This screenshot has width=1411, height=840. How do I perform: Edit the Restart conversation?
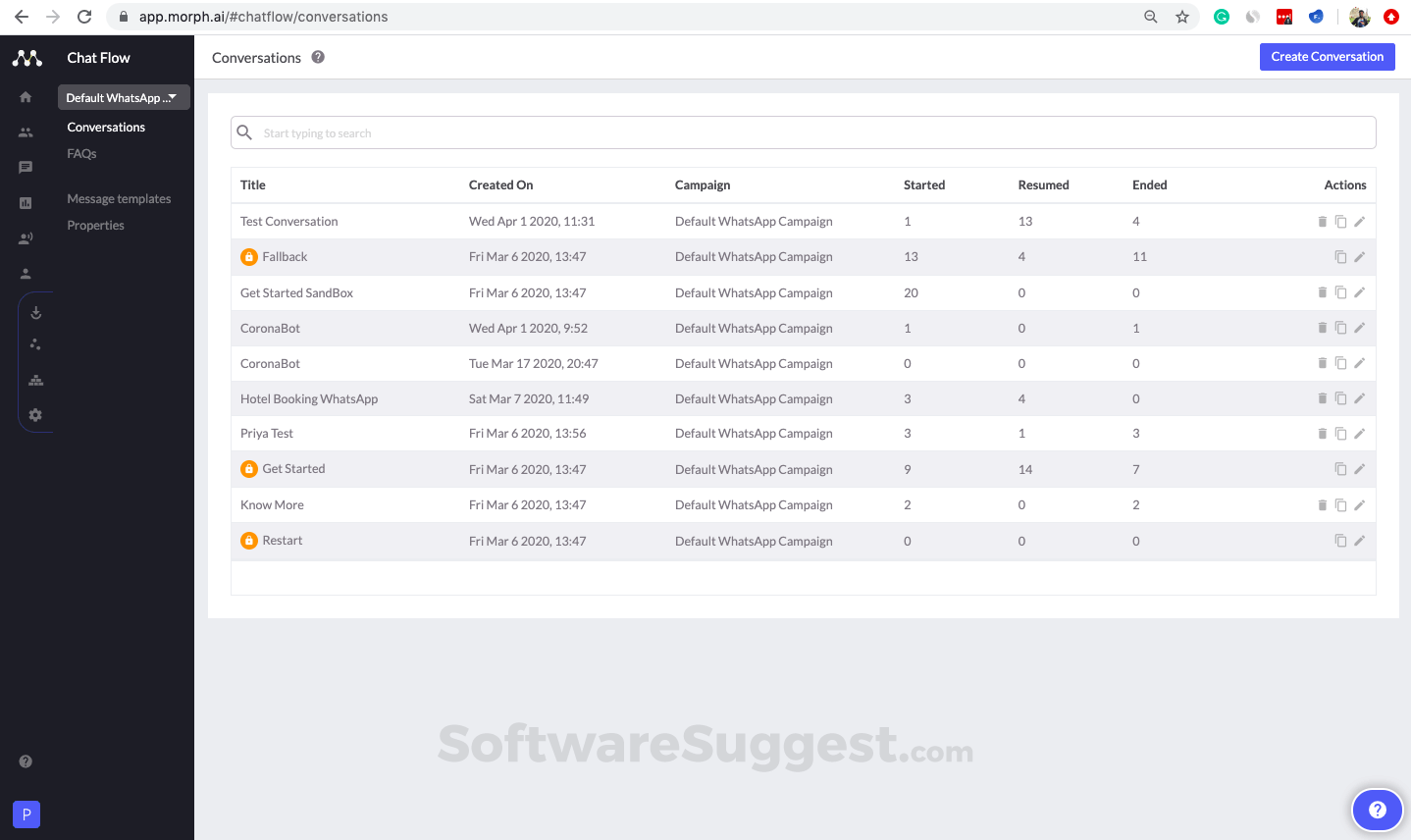point(1359,541)
